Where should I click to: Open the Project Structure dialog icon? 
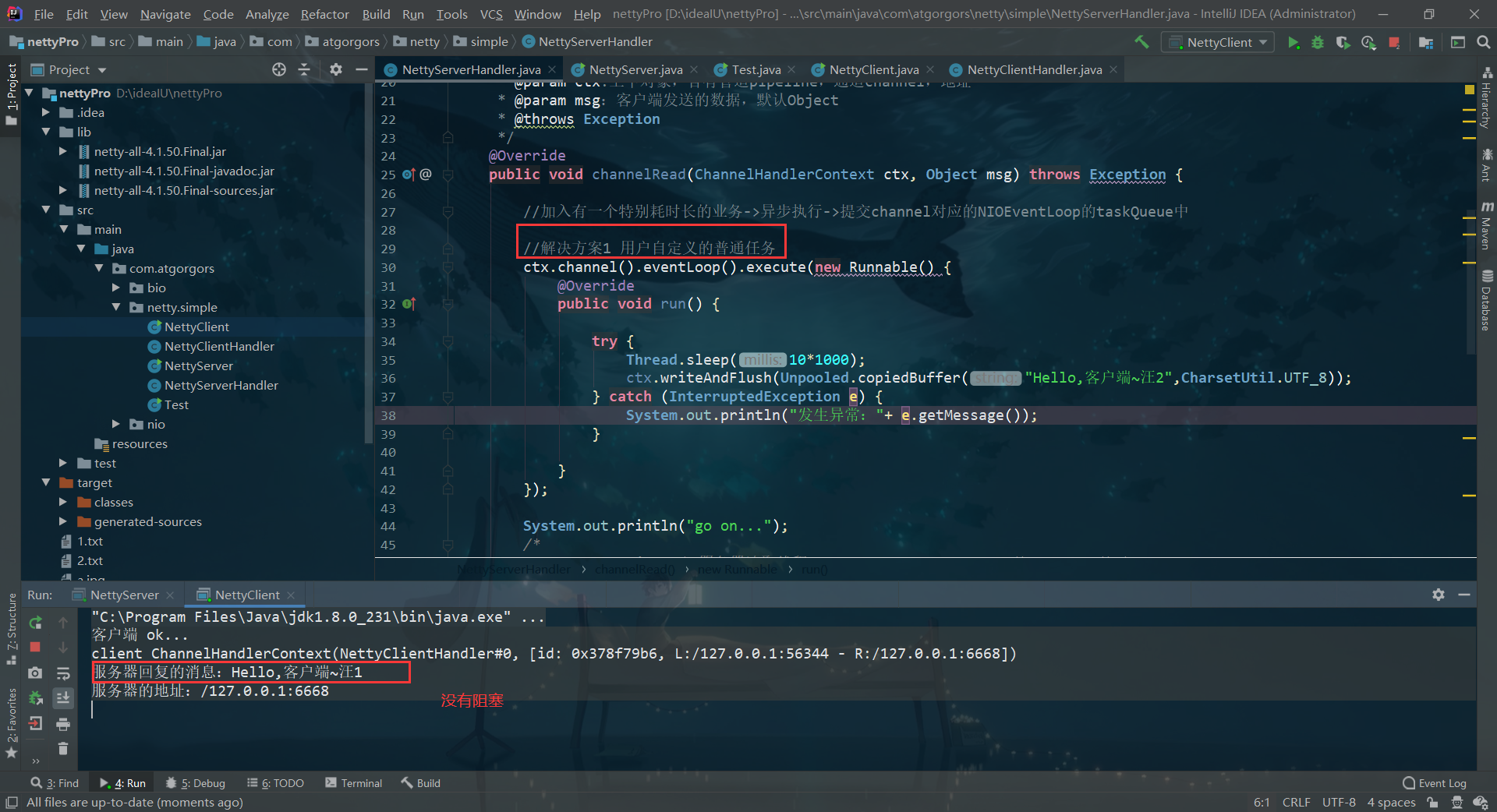[1426, 42]
